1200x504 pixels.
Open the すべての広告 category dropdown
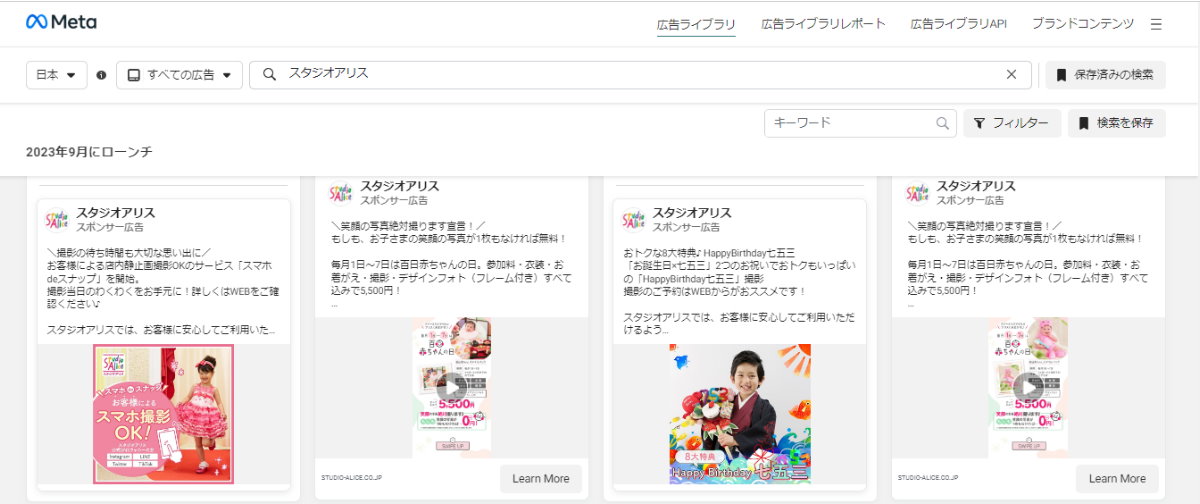pyautogui.click(x=179, y=75)
